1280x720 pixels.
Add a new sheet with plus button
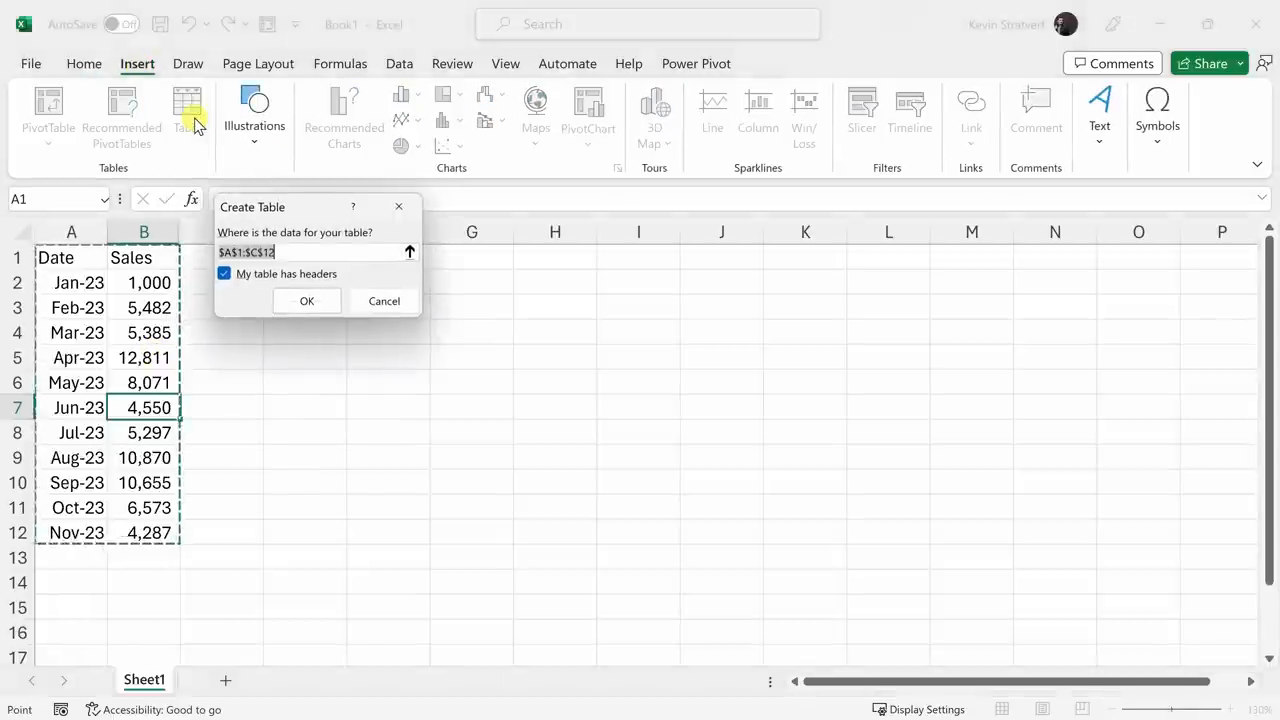225,680
